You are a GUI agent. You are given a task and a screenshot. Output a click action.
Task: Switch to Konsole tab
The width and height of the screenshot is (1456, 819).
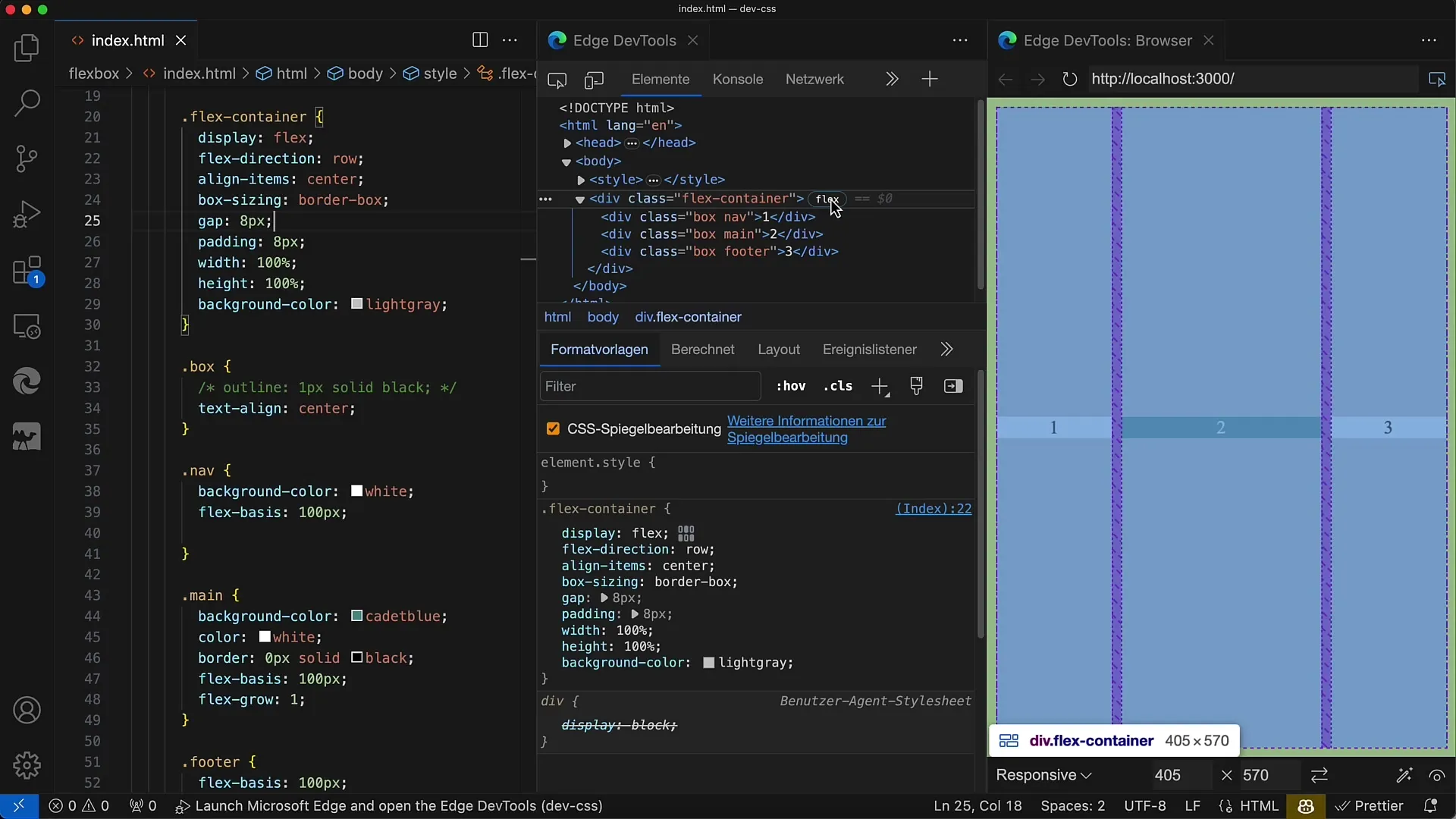pyautogui.click(x=738, y=80)
